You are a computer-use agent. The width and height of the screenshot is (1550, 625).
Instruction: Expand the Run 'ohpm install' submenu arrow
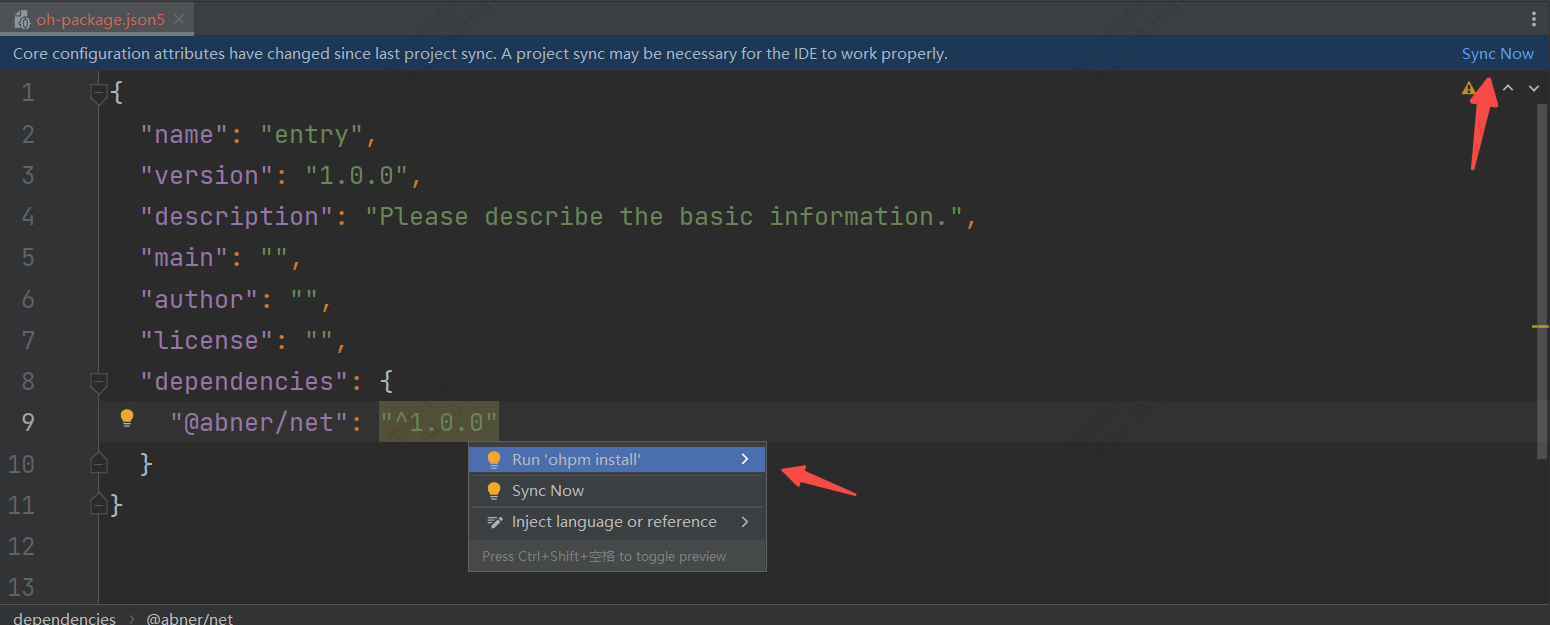pos(745,459)
